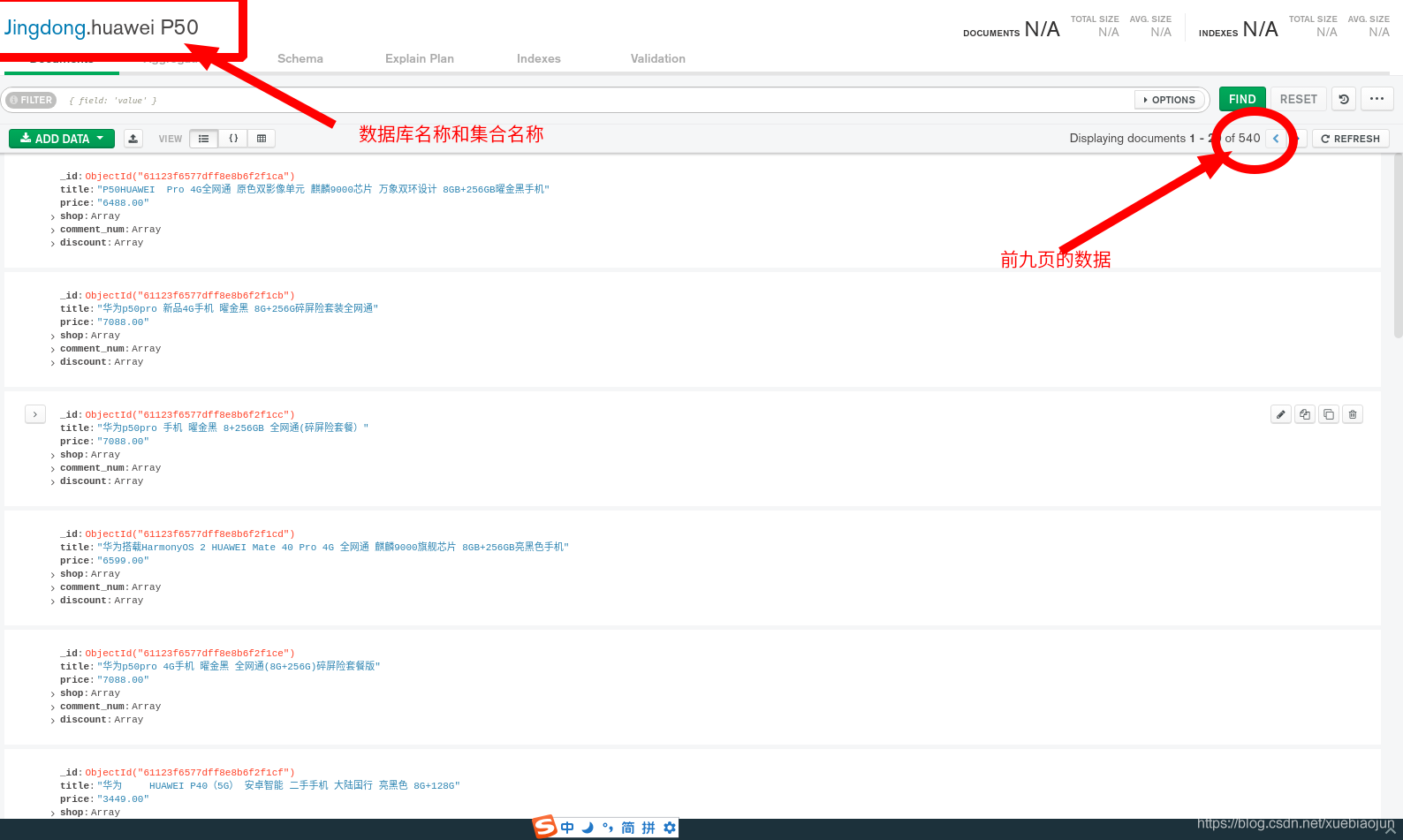Viewport: 1403px width, 840px height.
Task: Click the title starting "P50HUAWEI Pro 4G全网通"
Action: tap(323, 190)
